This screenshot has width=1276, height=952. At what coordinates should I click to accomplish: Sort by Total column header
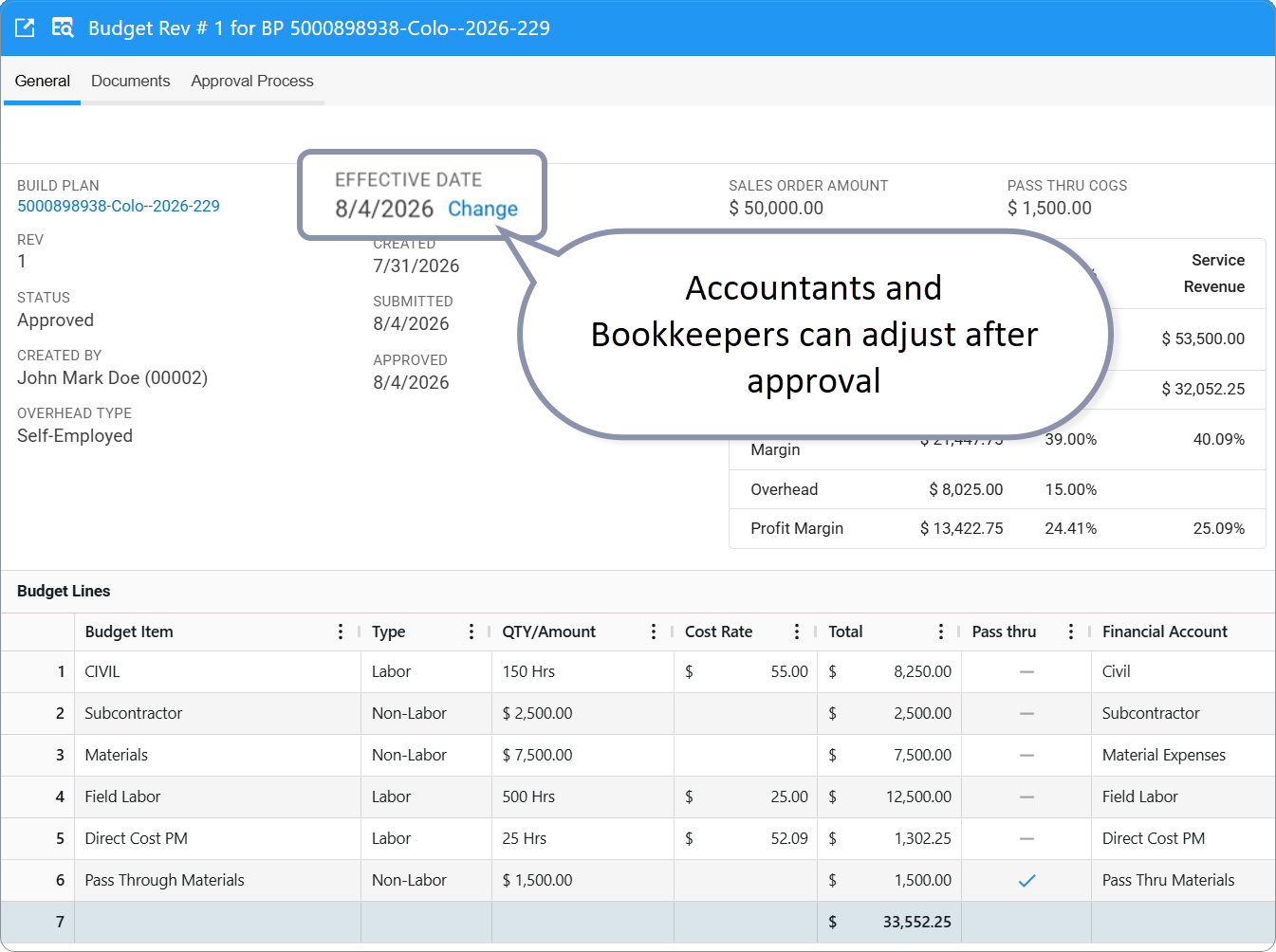pos(845,632)
